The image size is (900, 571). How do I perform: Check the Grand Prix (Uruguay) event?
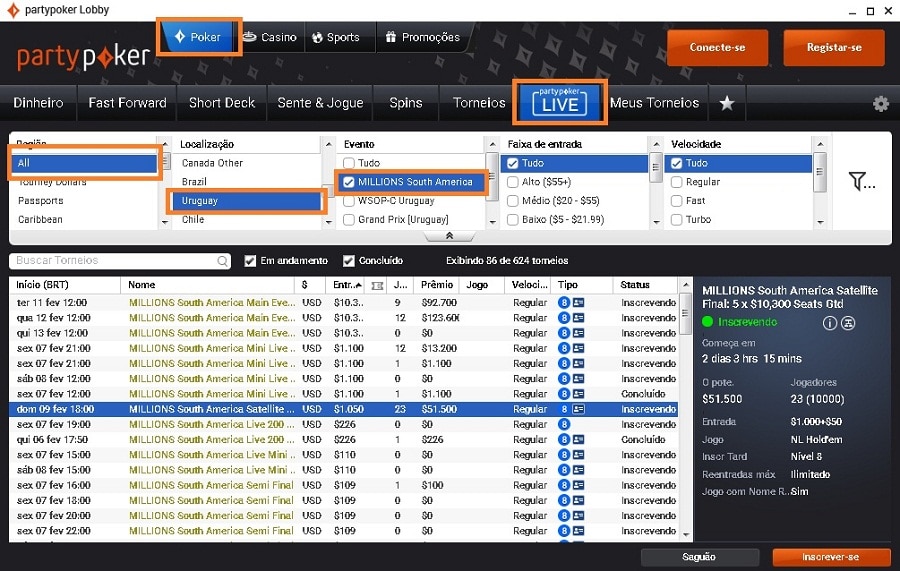[348, 220]
